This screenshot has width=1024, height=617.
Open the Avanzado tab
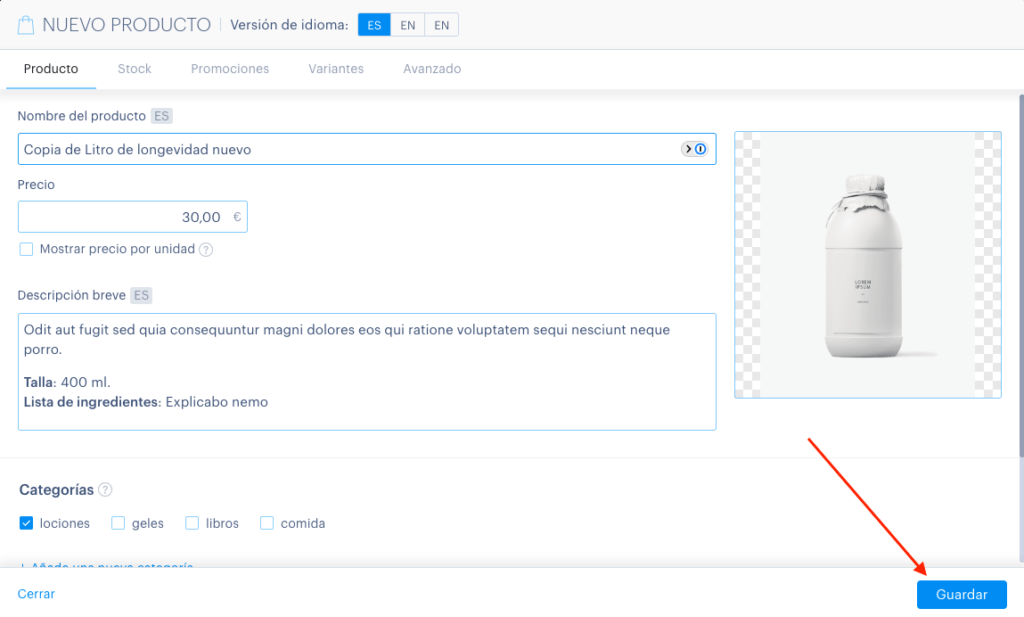point(432,69)
